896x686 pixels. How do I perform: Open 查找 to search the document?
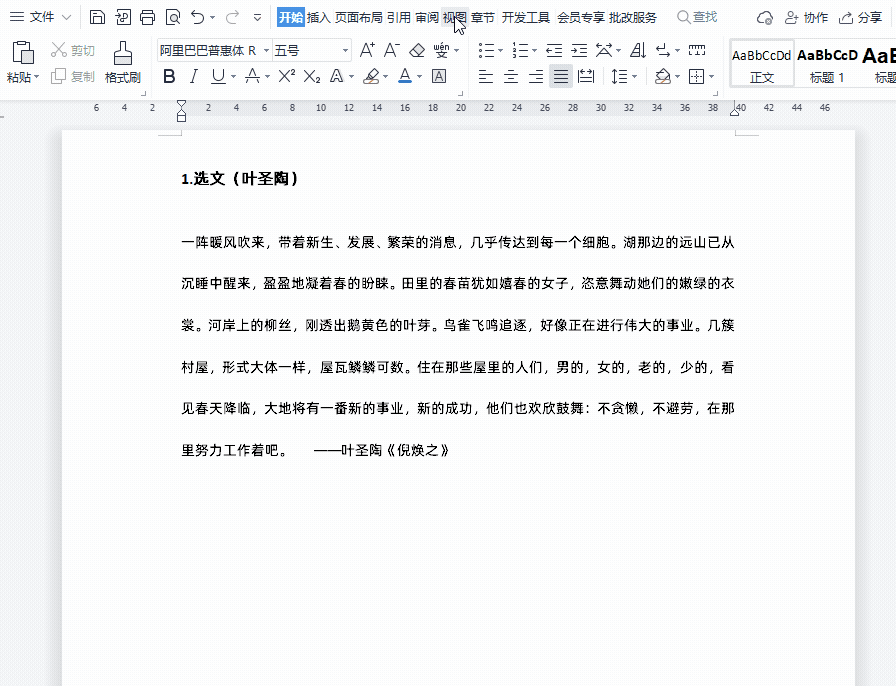click(696, 17)
